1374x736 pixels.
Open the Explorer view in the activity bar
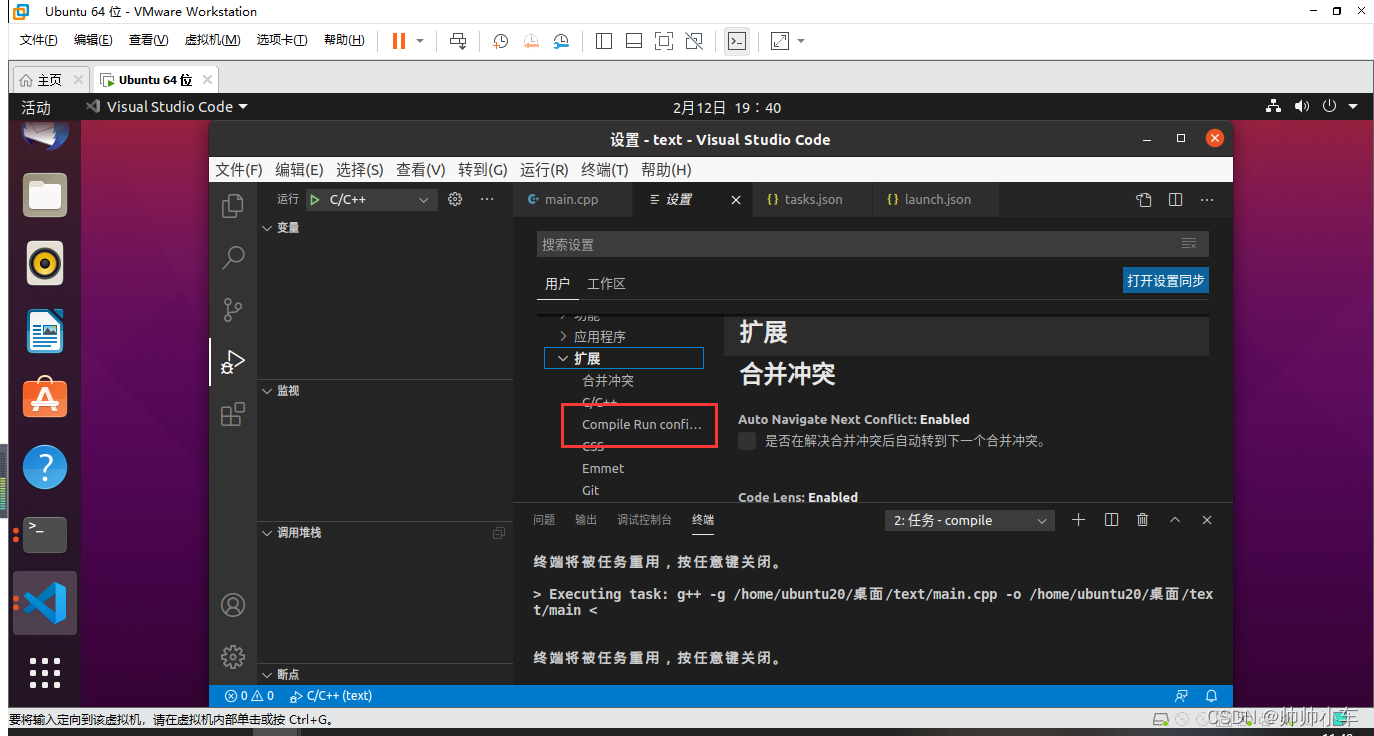[233, 206]
